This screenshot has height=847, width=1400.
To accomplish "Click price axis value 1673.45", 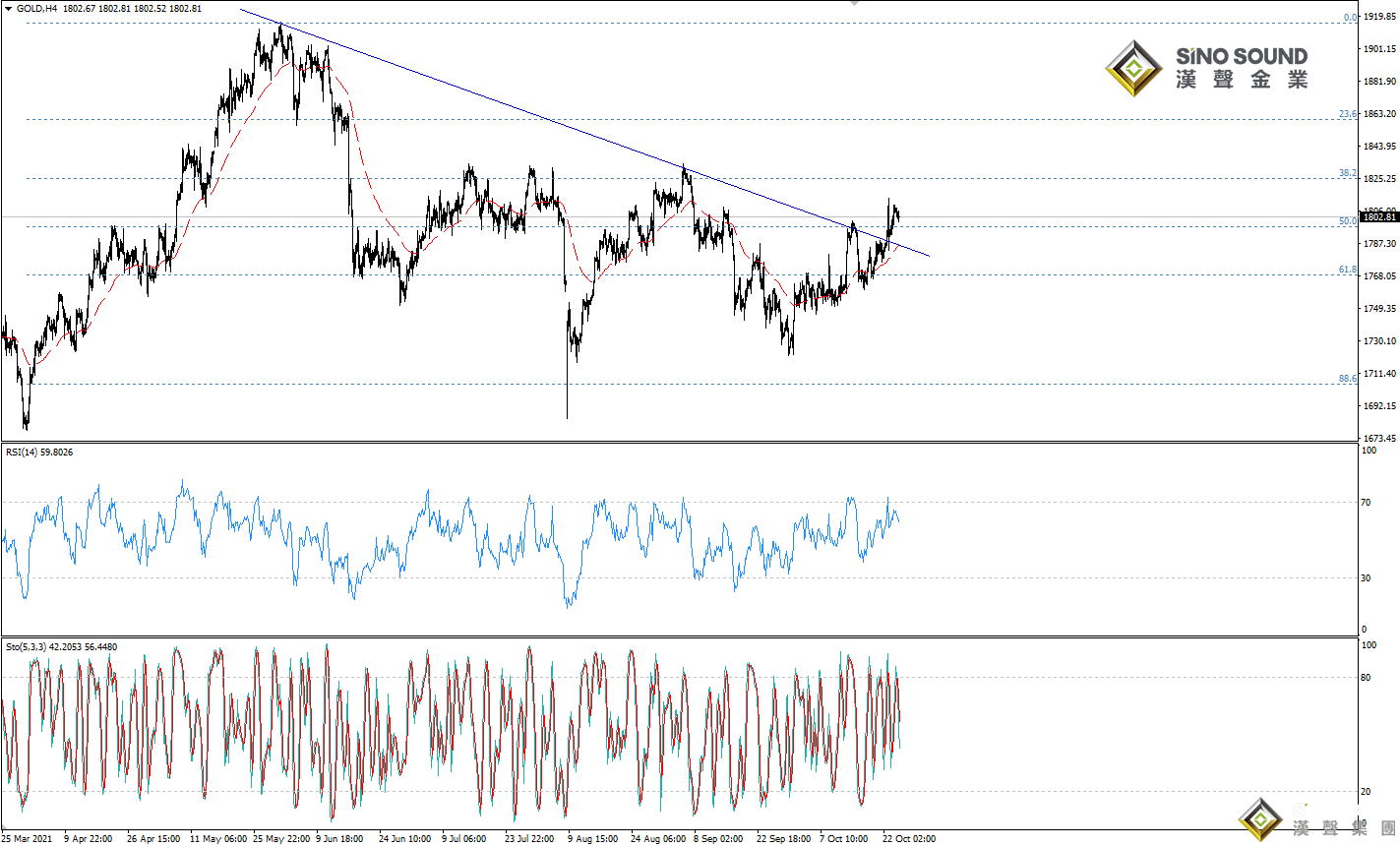I will click(1379, 439).
